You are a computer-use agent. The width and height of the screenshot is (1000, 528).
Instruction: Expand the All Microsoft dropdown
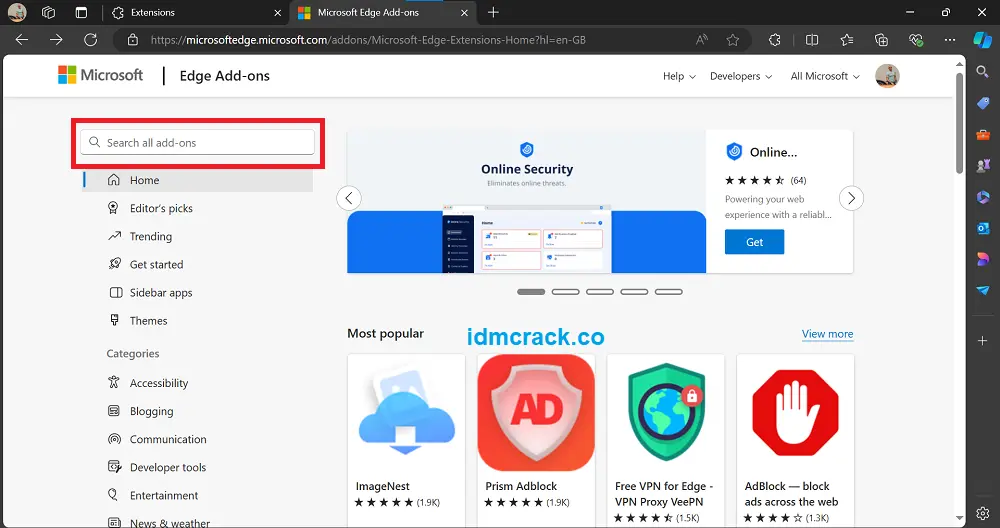(x=825, y=76)
